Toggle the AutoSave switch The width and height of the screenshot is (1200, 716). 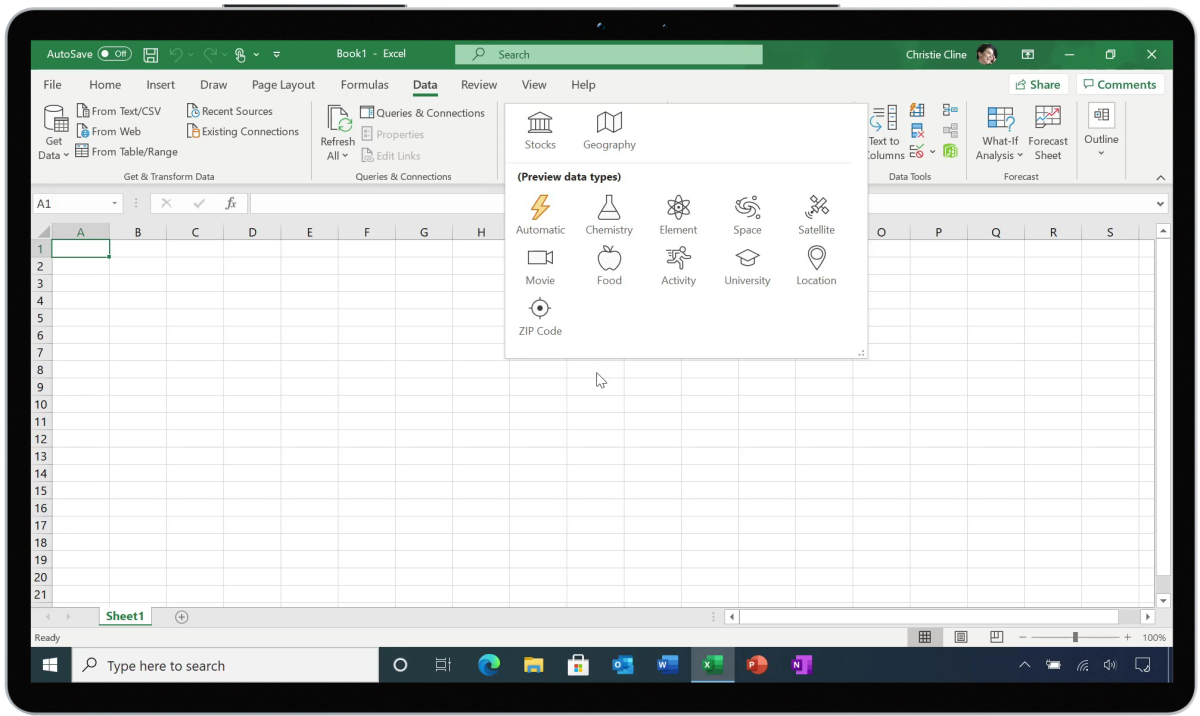coord(115,54)
